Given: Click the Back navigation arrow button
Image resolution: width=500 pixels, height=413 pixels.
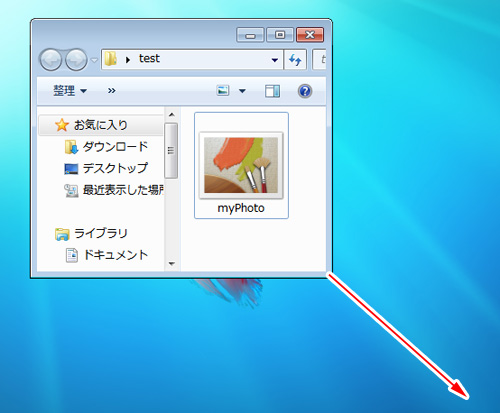Looking at the screenshot, I should [x=50, y=60].
